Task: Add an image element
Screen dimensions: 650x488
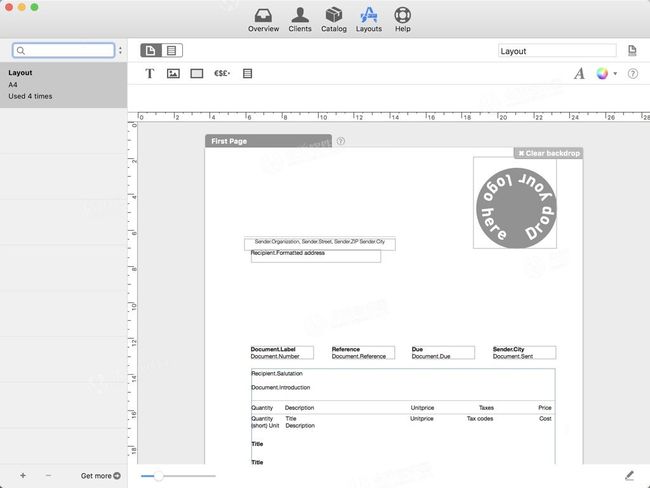Action: (x=173, y=74)
